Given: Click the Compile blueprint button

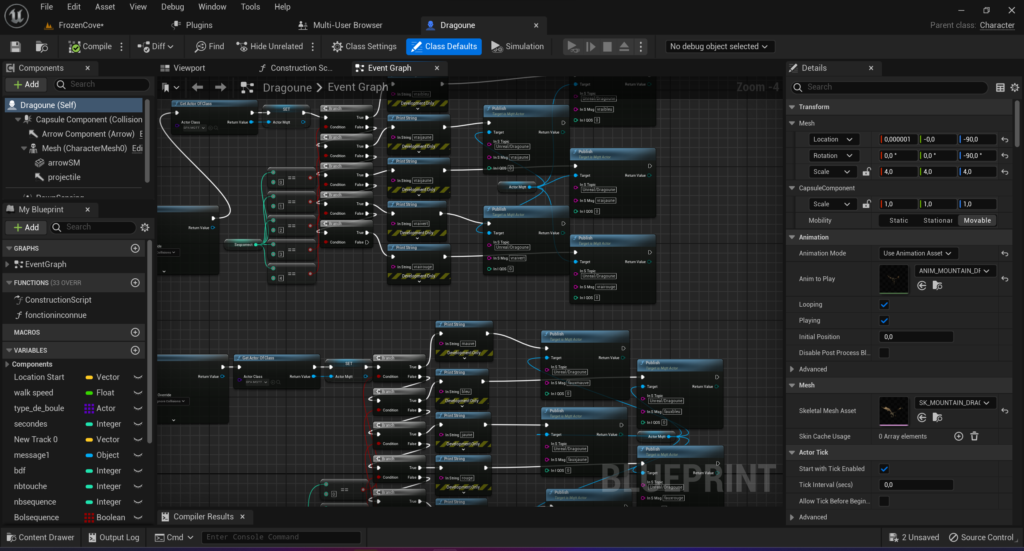Looking at the screenshot, I should 91,46.
